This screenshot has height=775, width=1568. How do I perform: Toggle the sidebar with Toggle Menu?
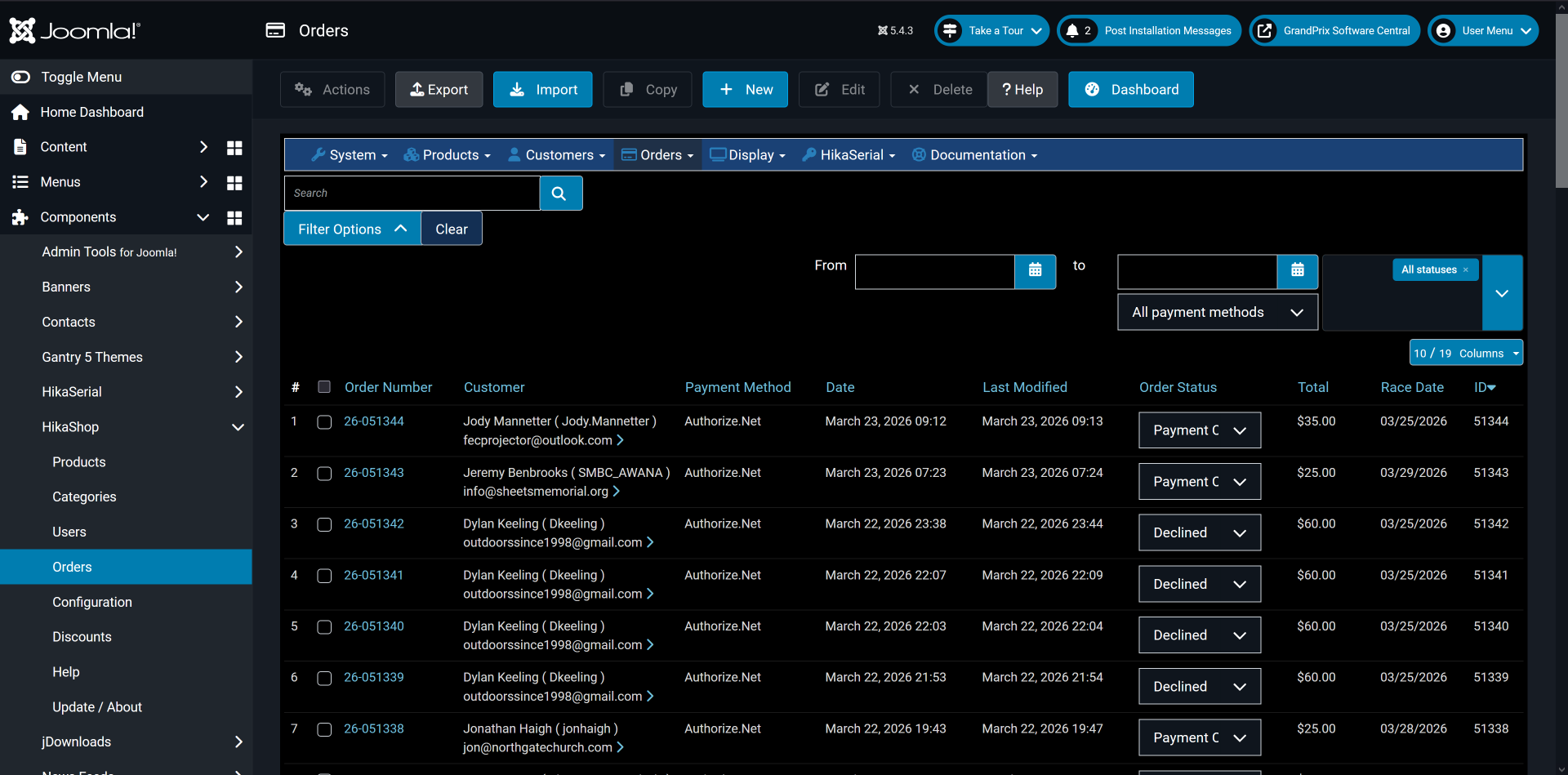point(81,77)
